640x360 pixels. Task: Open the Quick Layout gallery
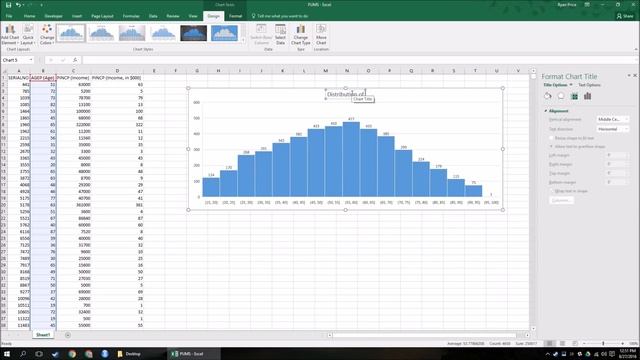28,34
